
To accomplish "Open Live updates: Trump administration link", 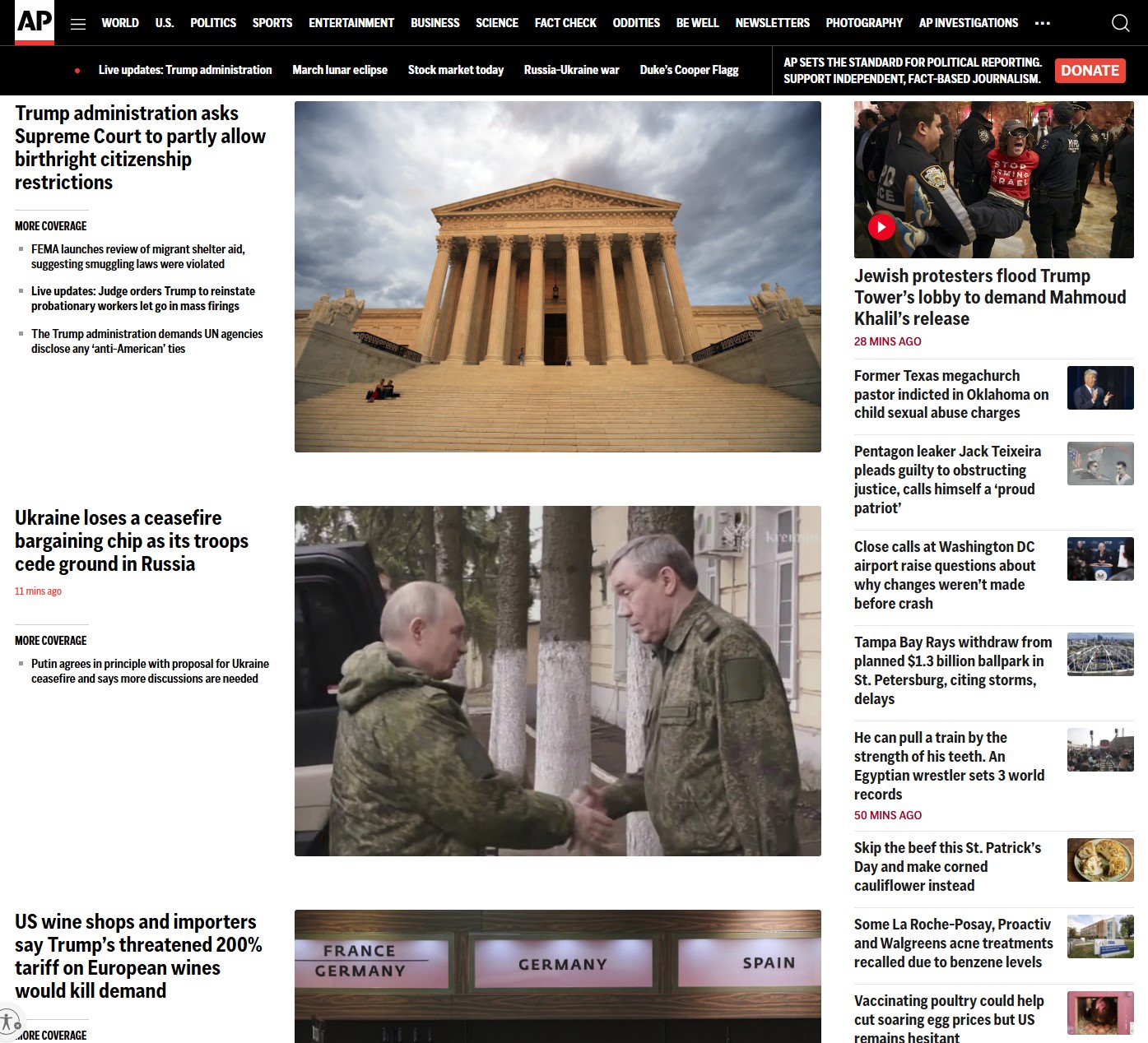I will [x=185, y=70].
